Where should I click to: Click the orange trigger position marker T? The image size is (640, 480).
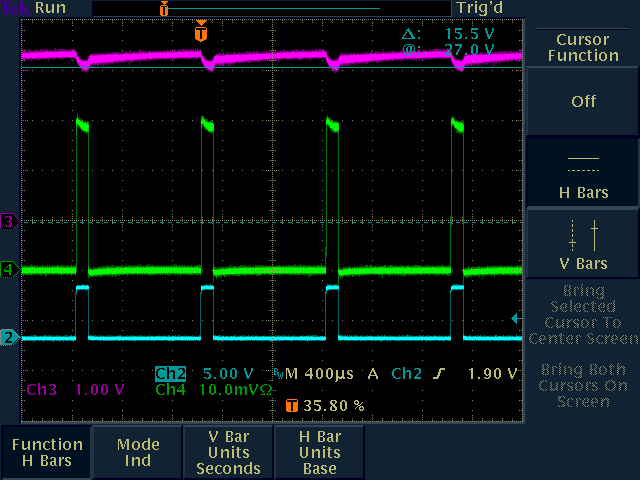[x=201, y=31]
